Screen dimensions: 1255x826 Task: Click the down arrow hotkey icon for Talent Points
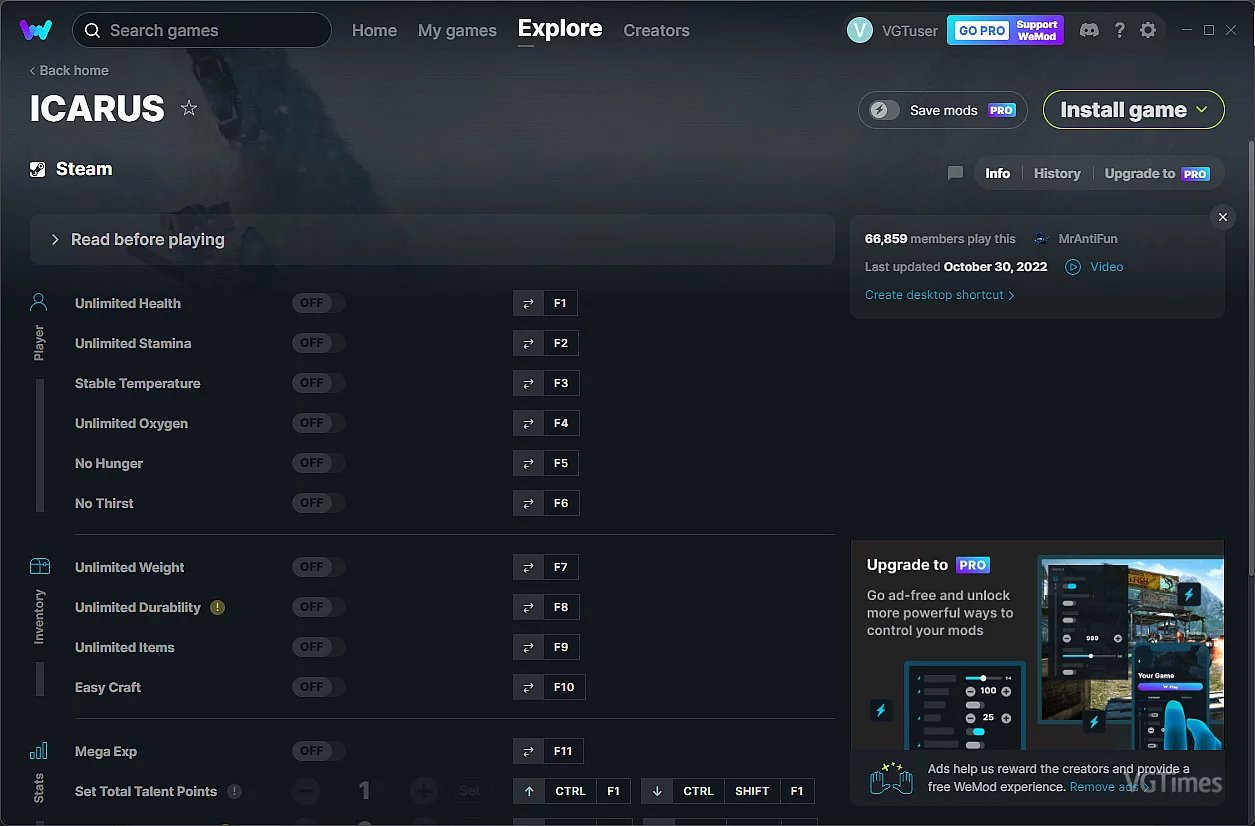tap(657, 791)
